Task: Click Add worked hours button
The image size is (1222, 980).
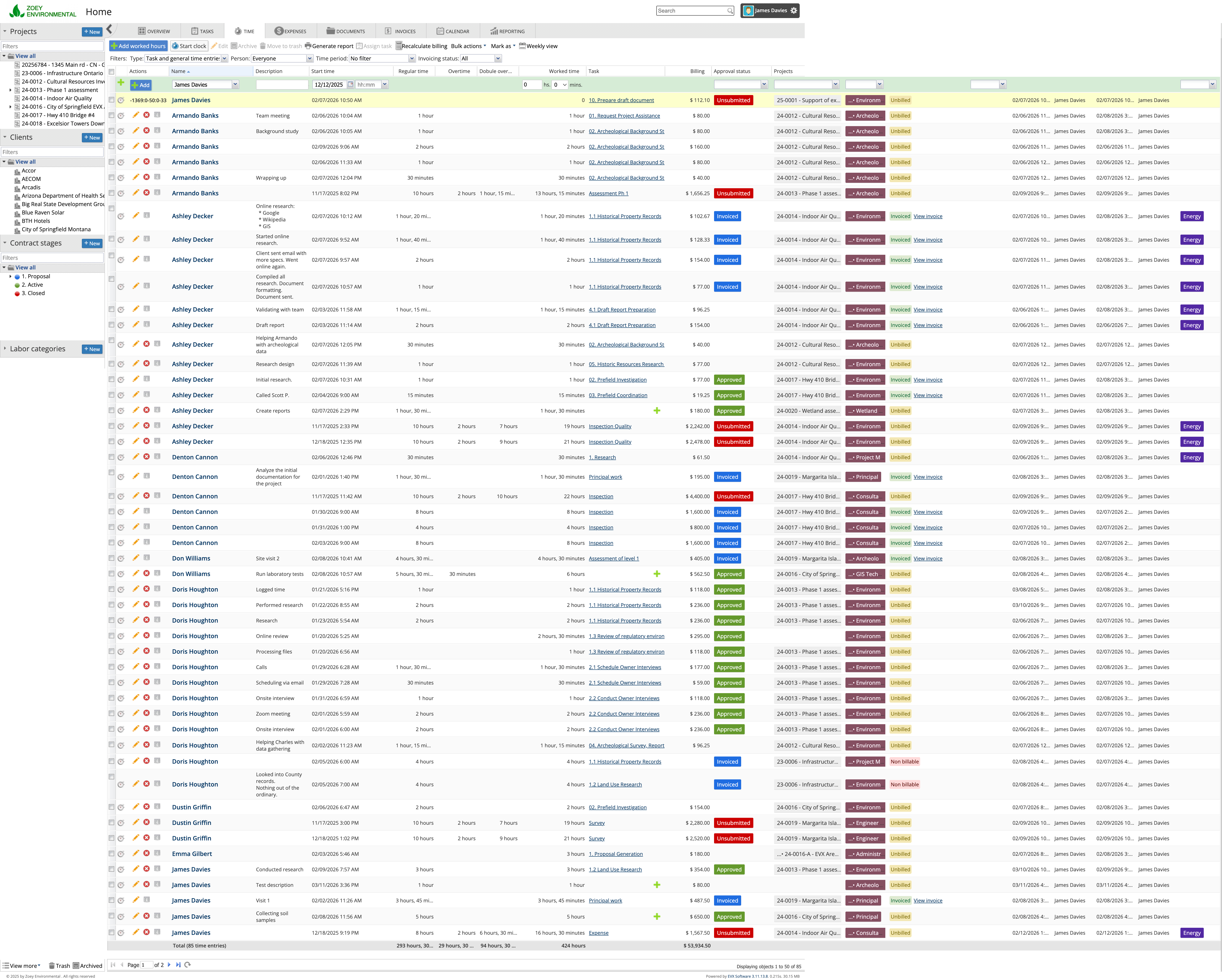Action: pyautogui.click(x=138, y=46)
